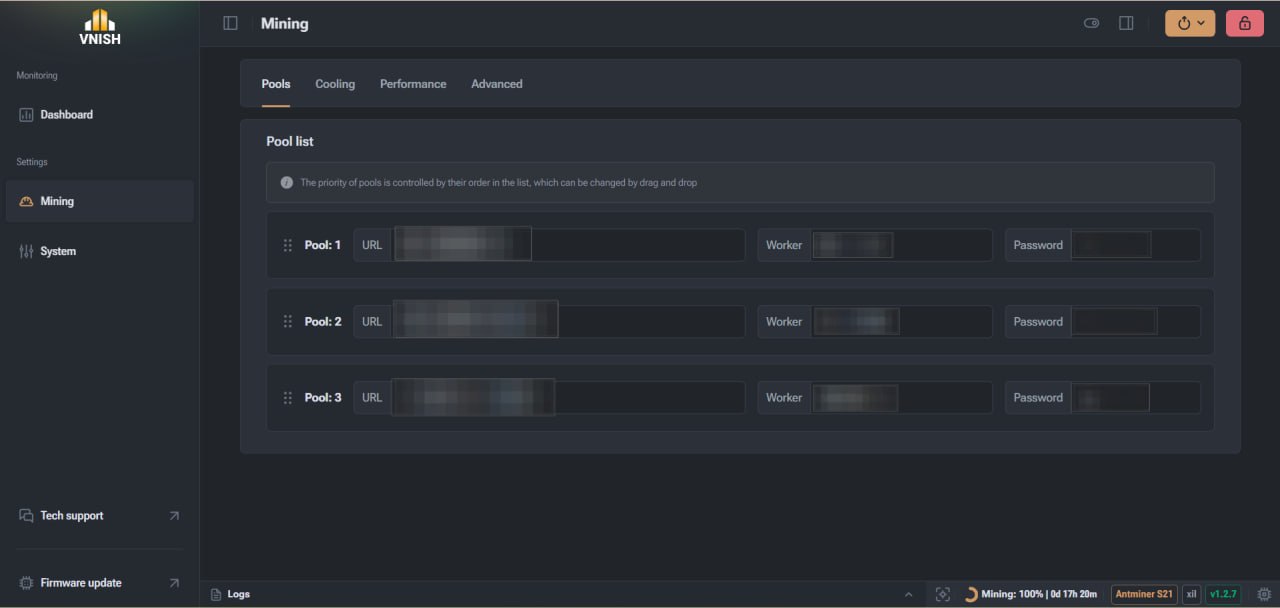Viewport: 1280px width, 608px height.
Task: Toggle the right side panel icon
Action: (1126, 23)
